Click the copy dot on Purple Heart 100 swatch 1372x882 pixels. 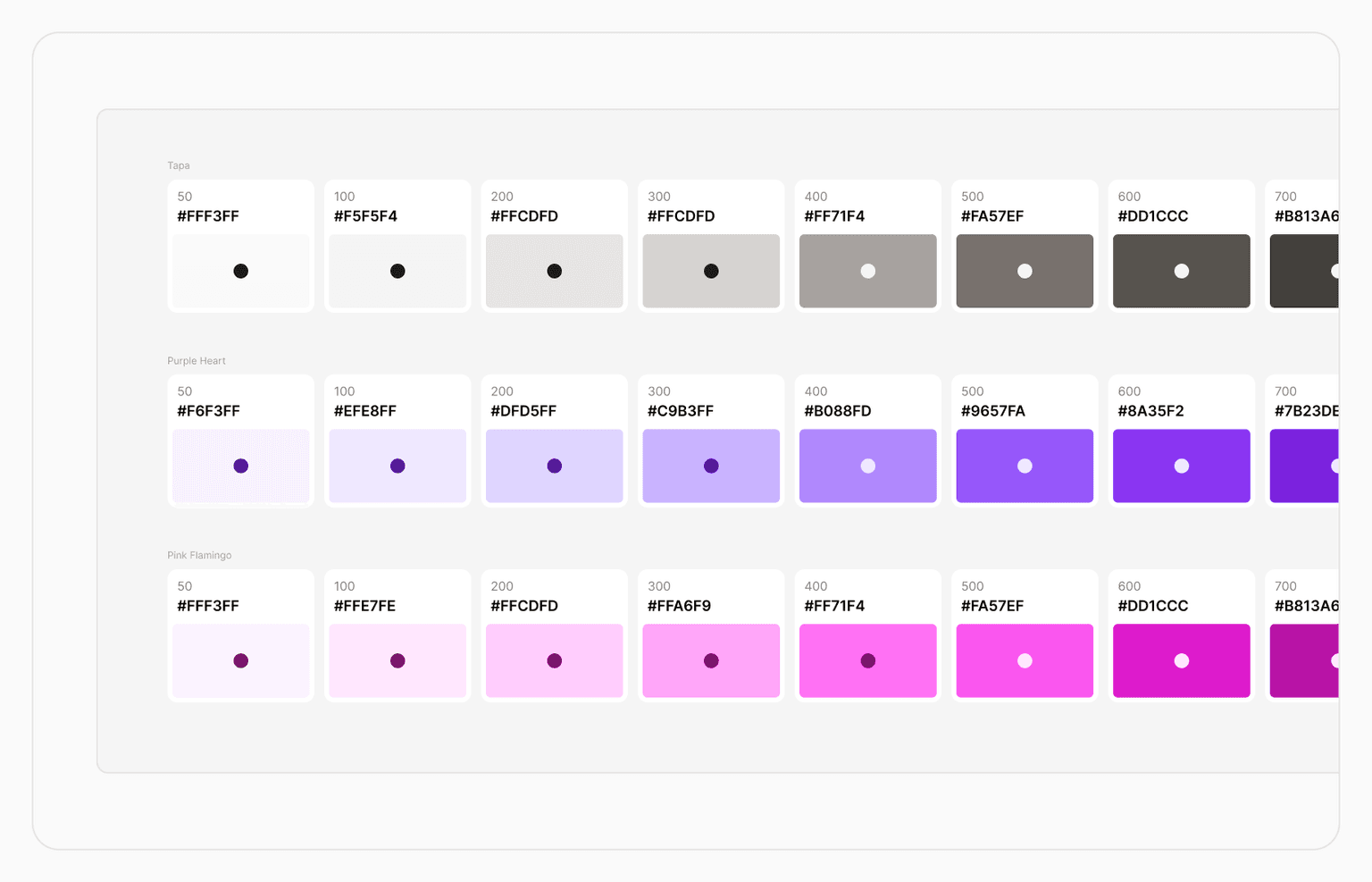coord(397,466)
